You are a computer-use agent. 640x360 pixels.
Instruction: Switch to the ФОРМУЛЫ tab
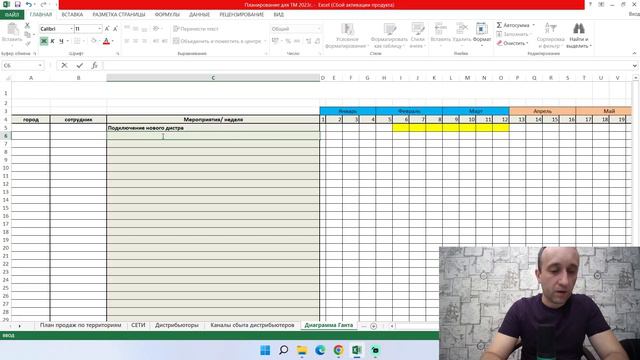click(167, 15)
